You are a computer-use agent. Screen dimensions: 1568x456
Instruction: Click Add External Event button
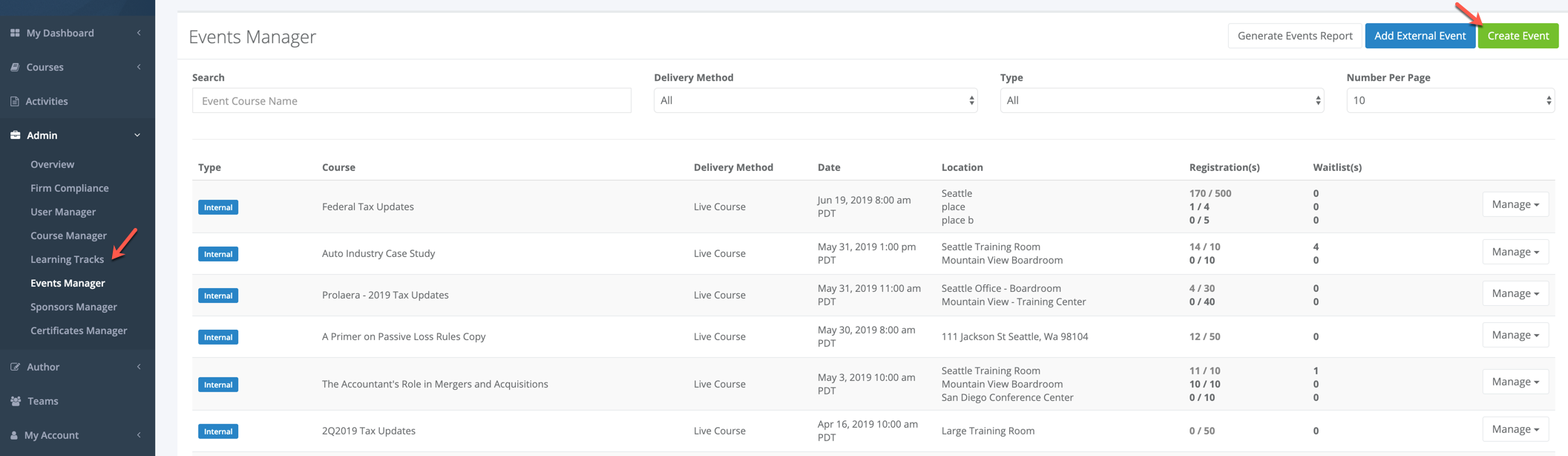point(1420,36)
